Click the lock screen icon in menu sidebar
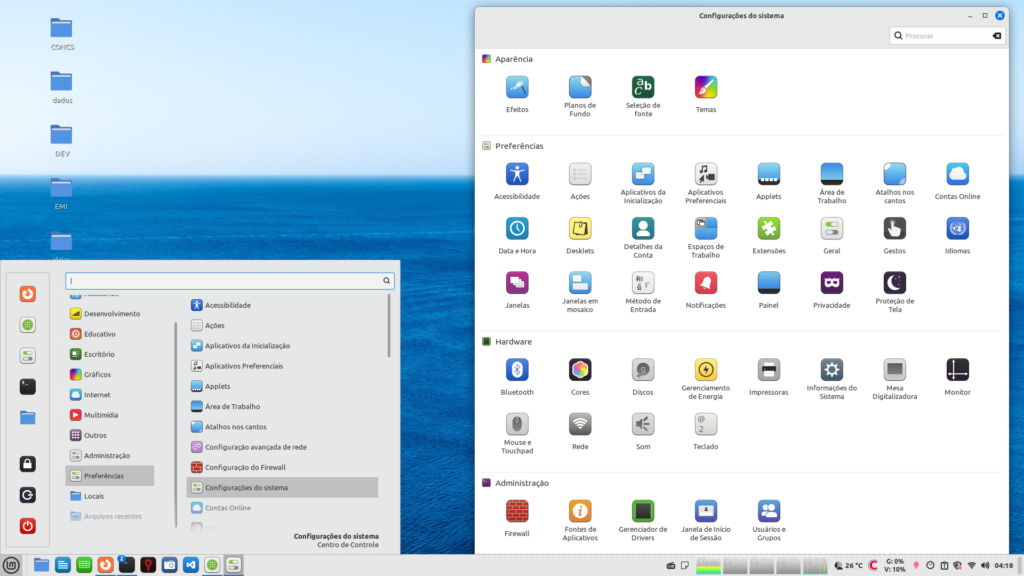The height and width of the screenshot is (576, 1024). (28, 464)
